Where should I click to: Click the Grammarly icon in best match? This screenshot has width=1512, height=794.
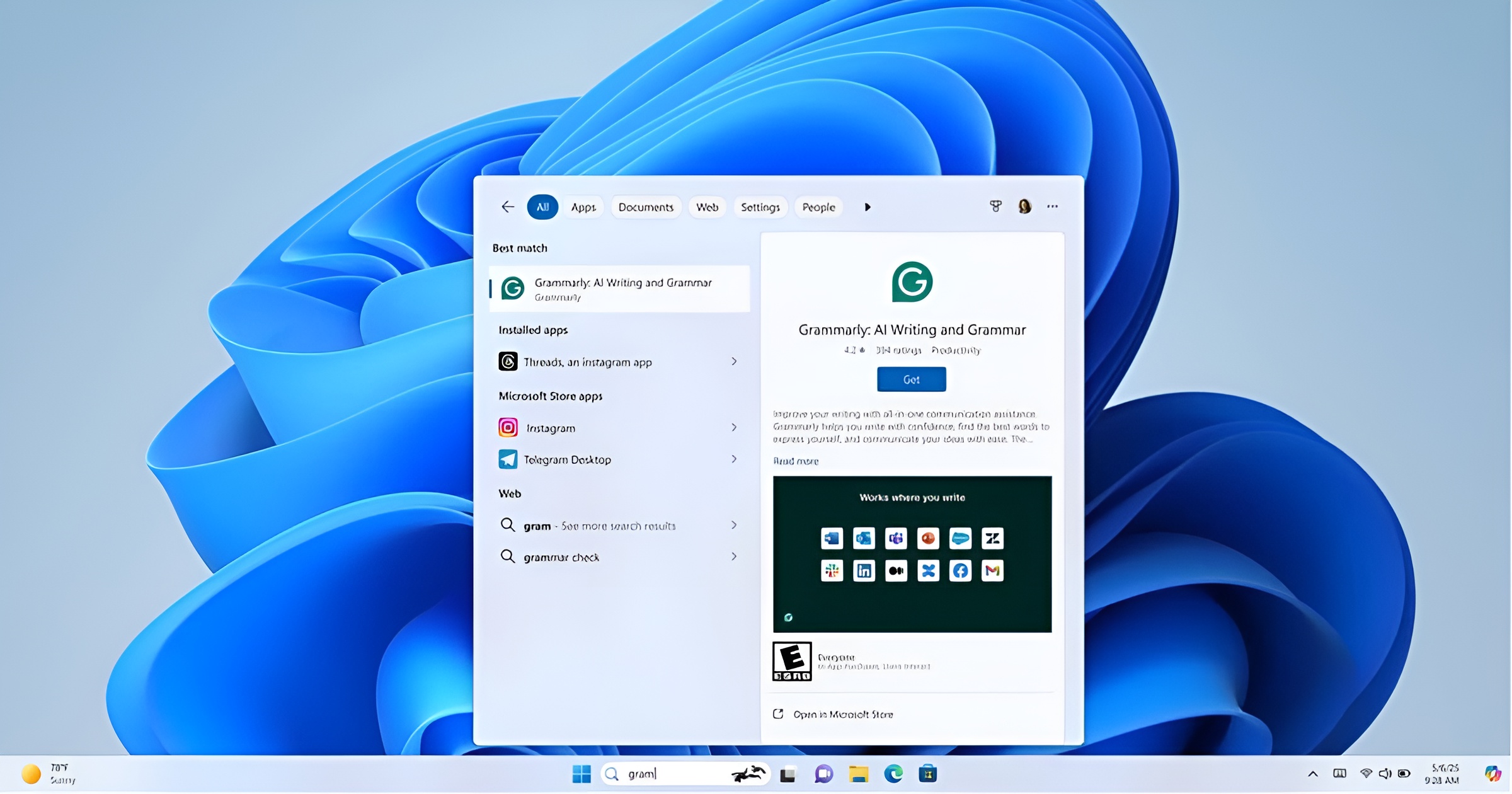click(x=513, y=289)
